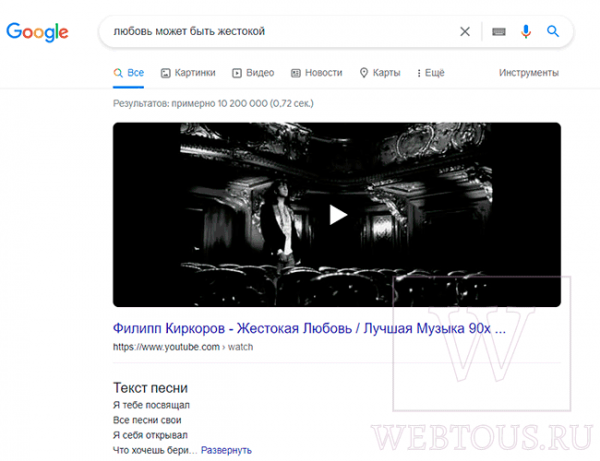Switch to Картинки tab

click(188, 73)
